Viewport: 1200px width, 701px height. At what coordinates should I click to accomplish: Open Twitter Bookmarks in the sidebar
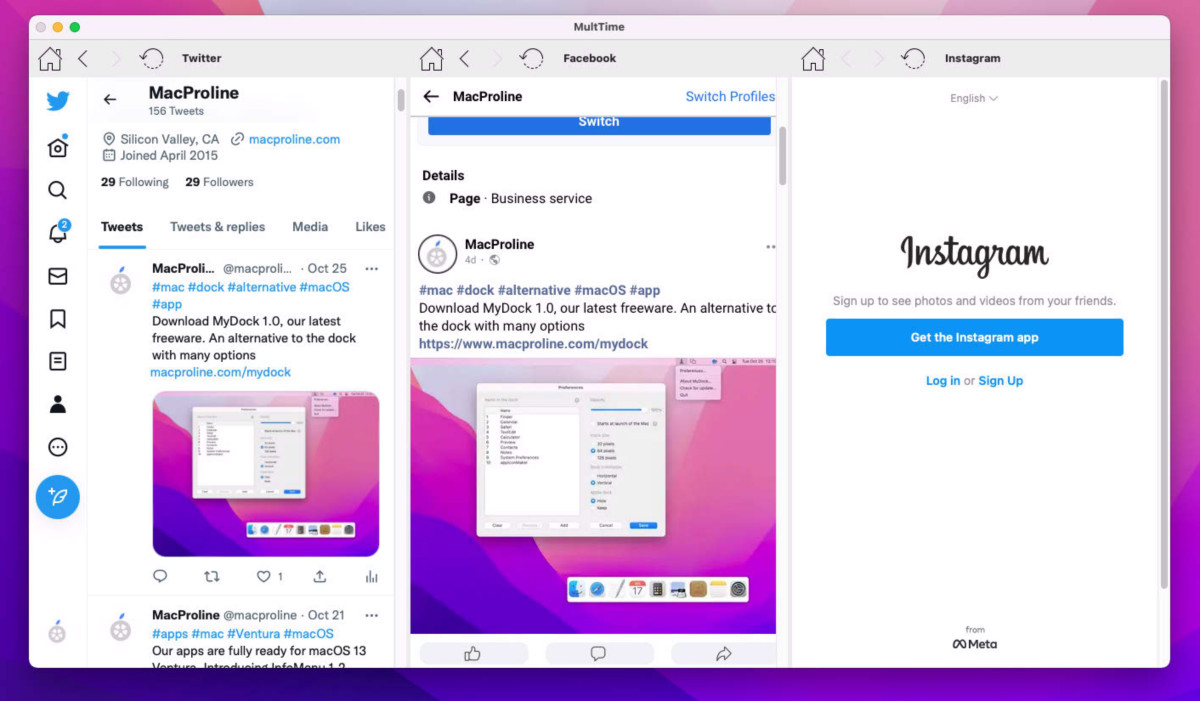(x=58, y=319)
